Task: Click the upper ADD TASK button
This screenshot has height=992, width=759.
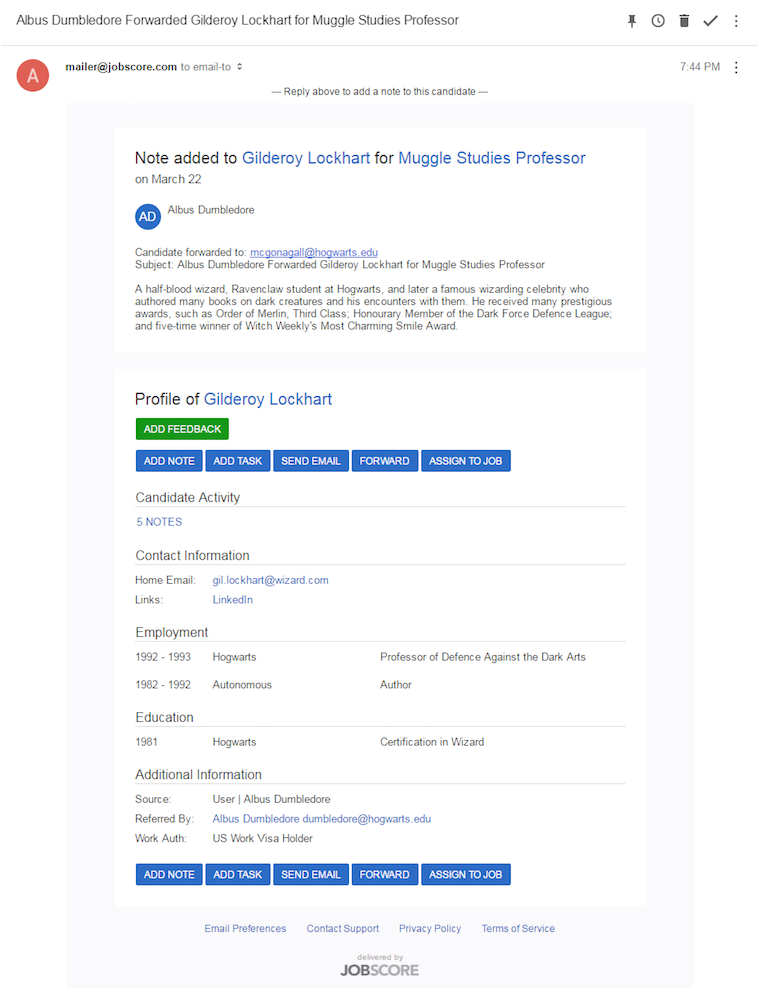Action: click(x=238, y=461)
